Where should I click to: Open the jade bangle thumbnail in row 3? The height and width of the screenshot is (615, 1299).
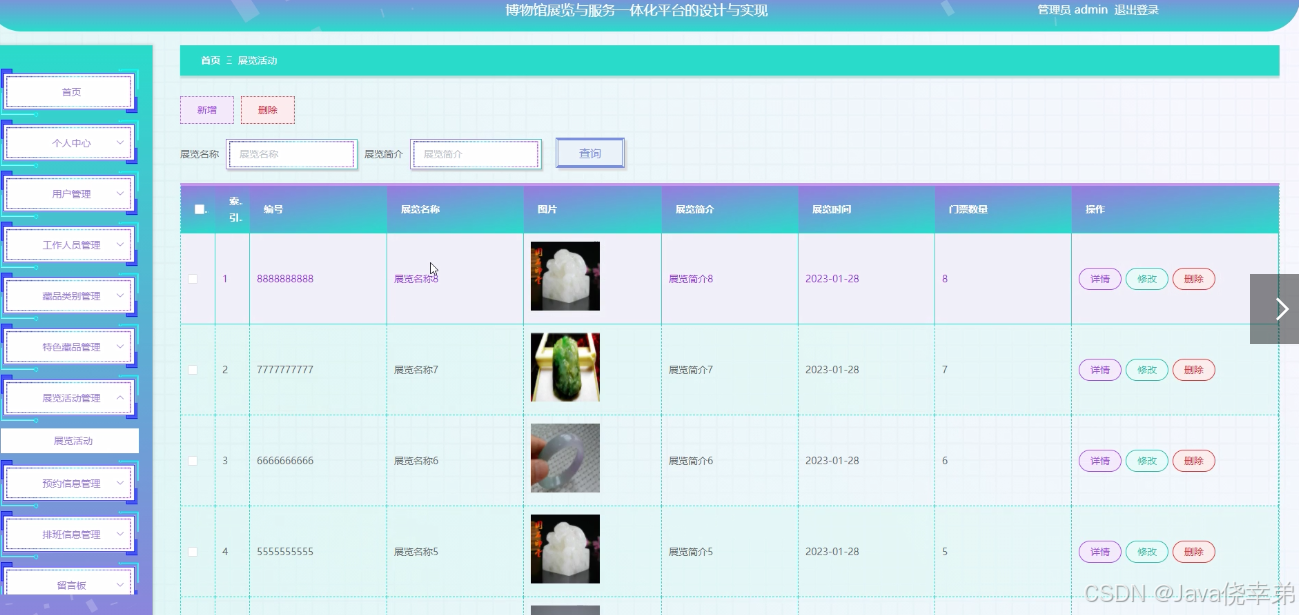[x=565, y=458]
